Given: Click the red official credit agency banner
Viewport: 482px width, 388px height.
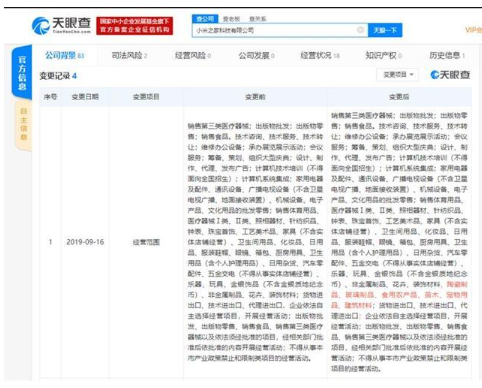Looking at the screenshot, I should pyautogui.click(x=135, y=26).
